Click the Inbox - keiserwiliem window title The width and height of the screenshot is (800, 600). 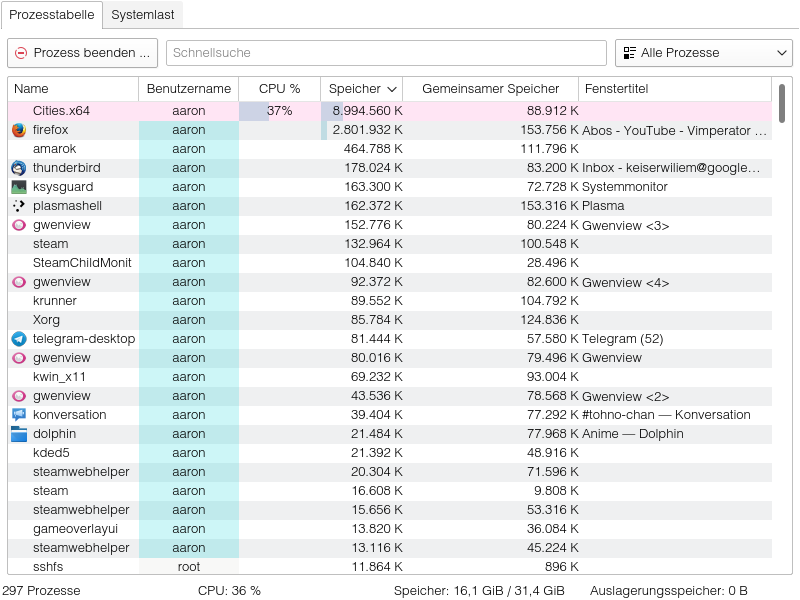(x=671, y=168)
